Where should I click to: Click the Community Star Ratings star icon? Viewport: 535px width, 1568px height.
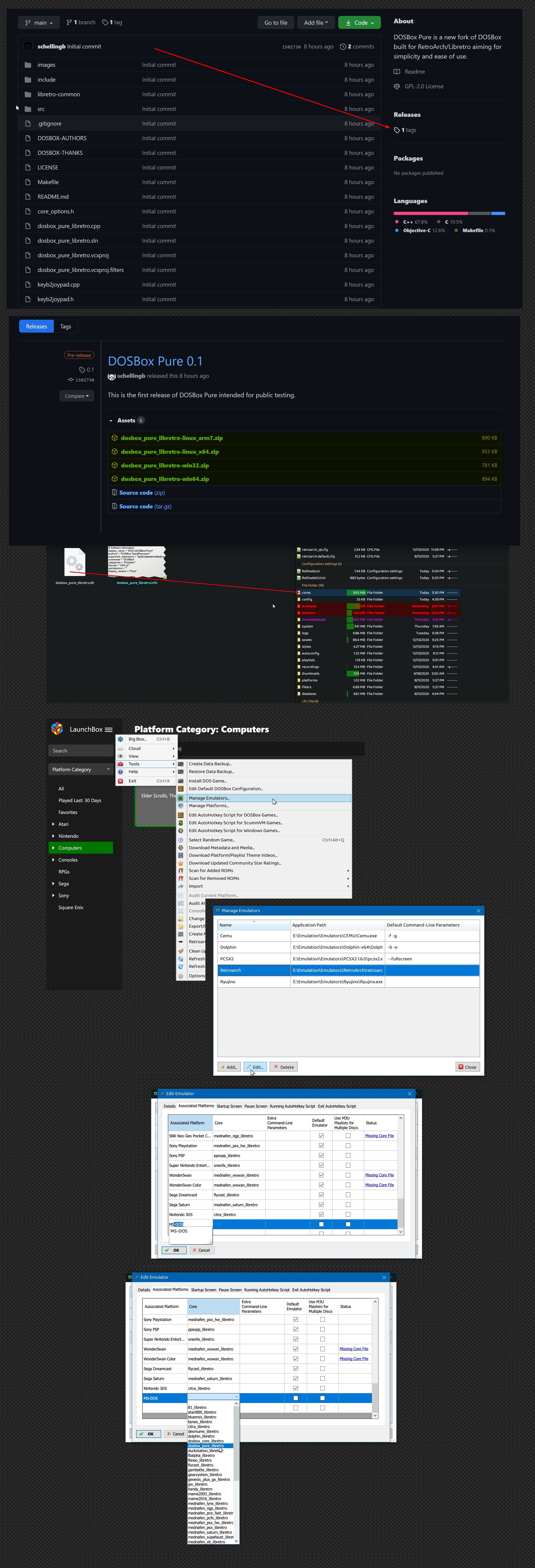click(181, 863)
